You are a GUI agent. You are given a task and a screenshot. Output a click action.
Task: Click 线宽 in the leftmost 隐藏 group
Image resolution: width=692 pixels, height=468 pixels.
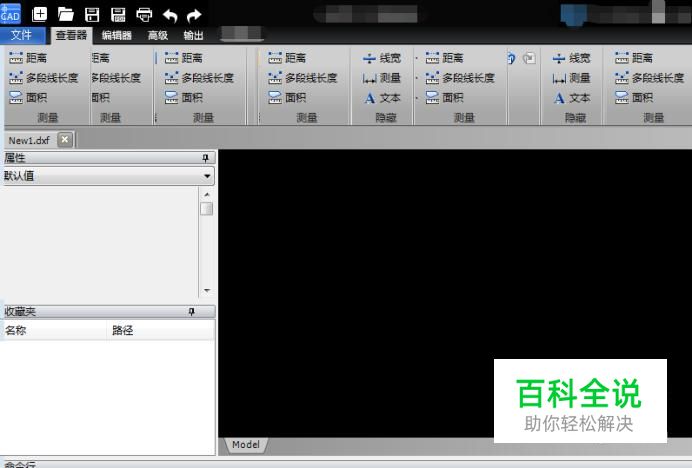pyautogui.click(x=381, y=58)
